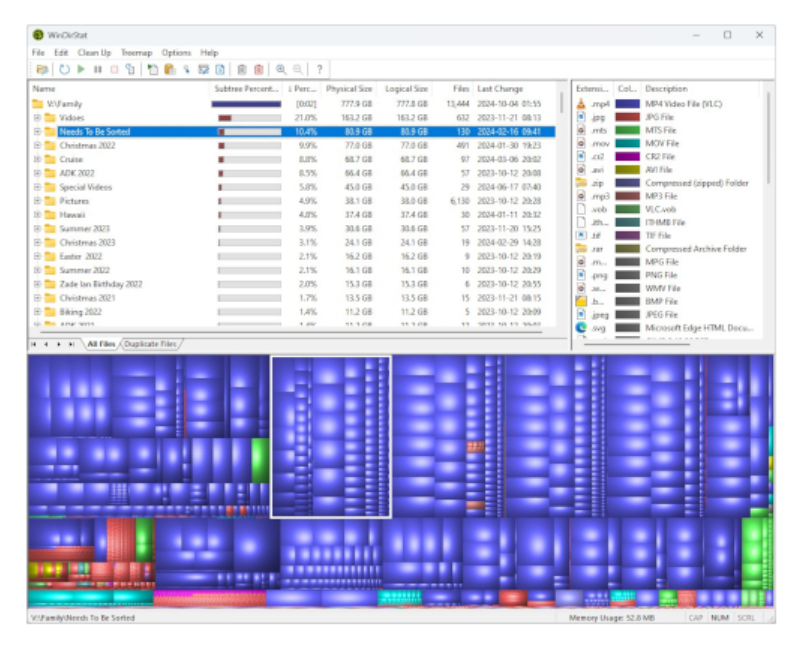Click the last-tab navigation arrow

(71, 344)
